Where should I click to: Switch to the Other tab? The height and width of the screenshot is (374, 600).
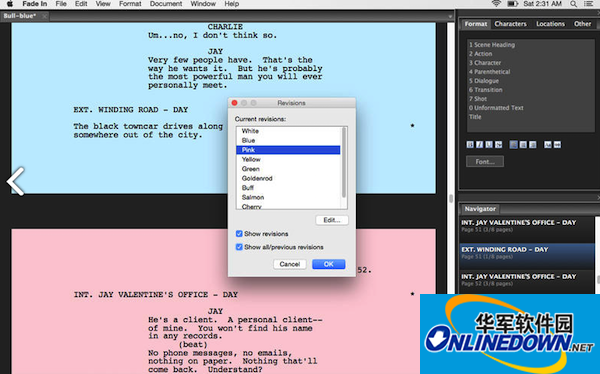point(582,24)
